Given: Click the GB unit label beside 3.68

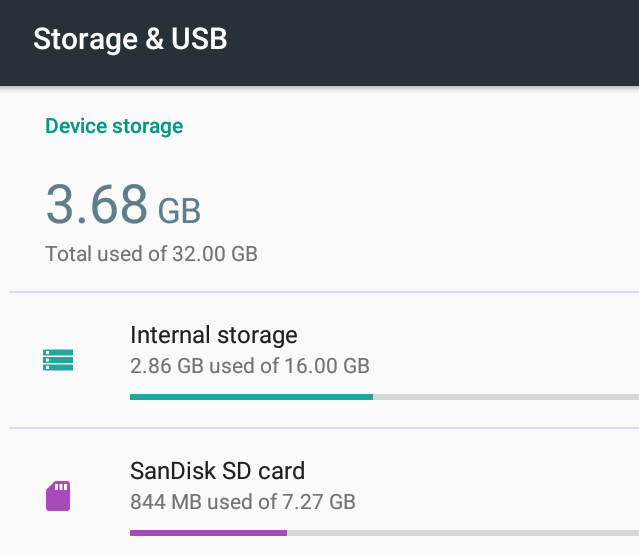Looking at the screenshot, I should click(179, 211).
